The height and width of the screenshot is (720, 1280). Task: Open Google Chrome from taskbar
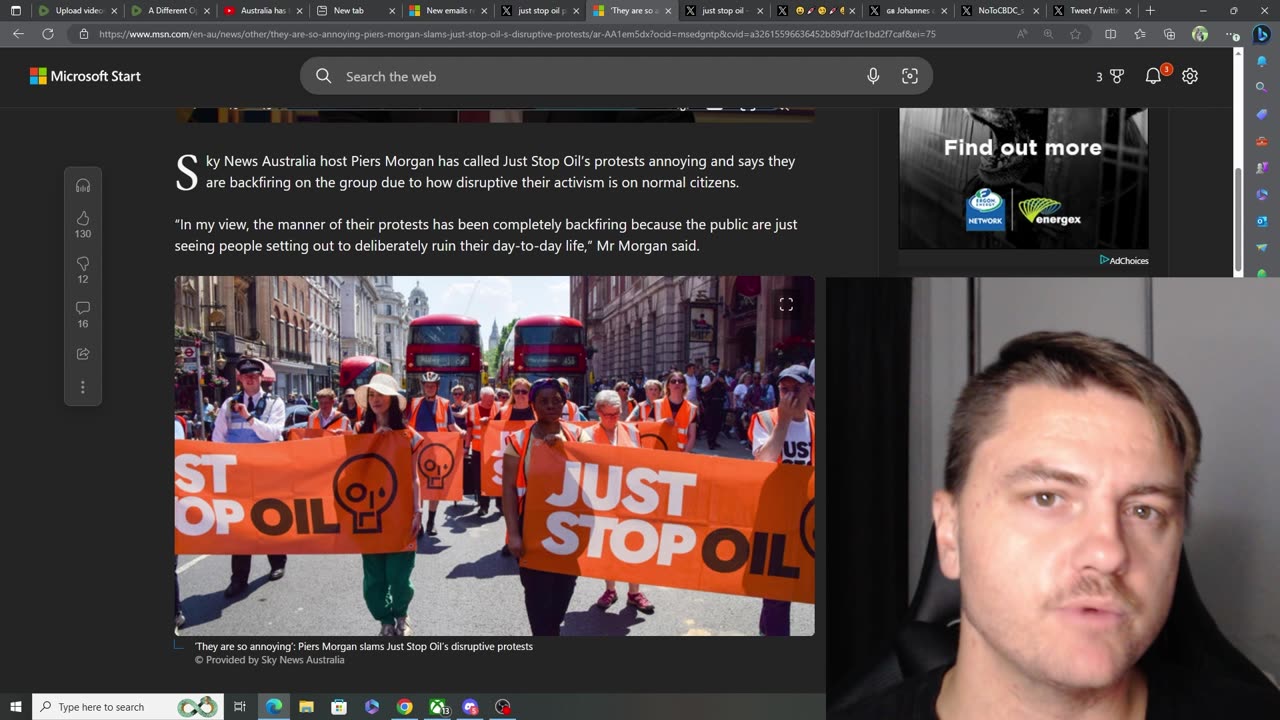click(x=404, y=707)
